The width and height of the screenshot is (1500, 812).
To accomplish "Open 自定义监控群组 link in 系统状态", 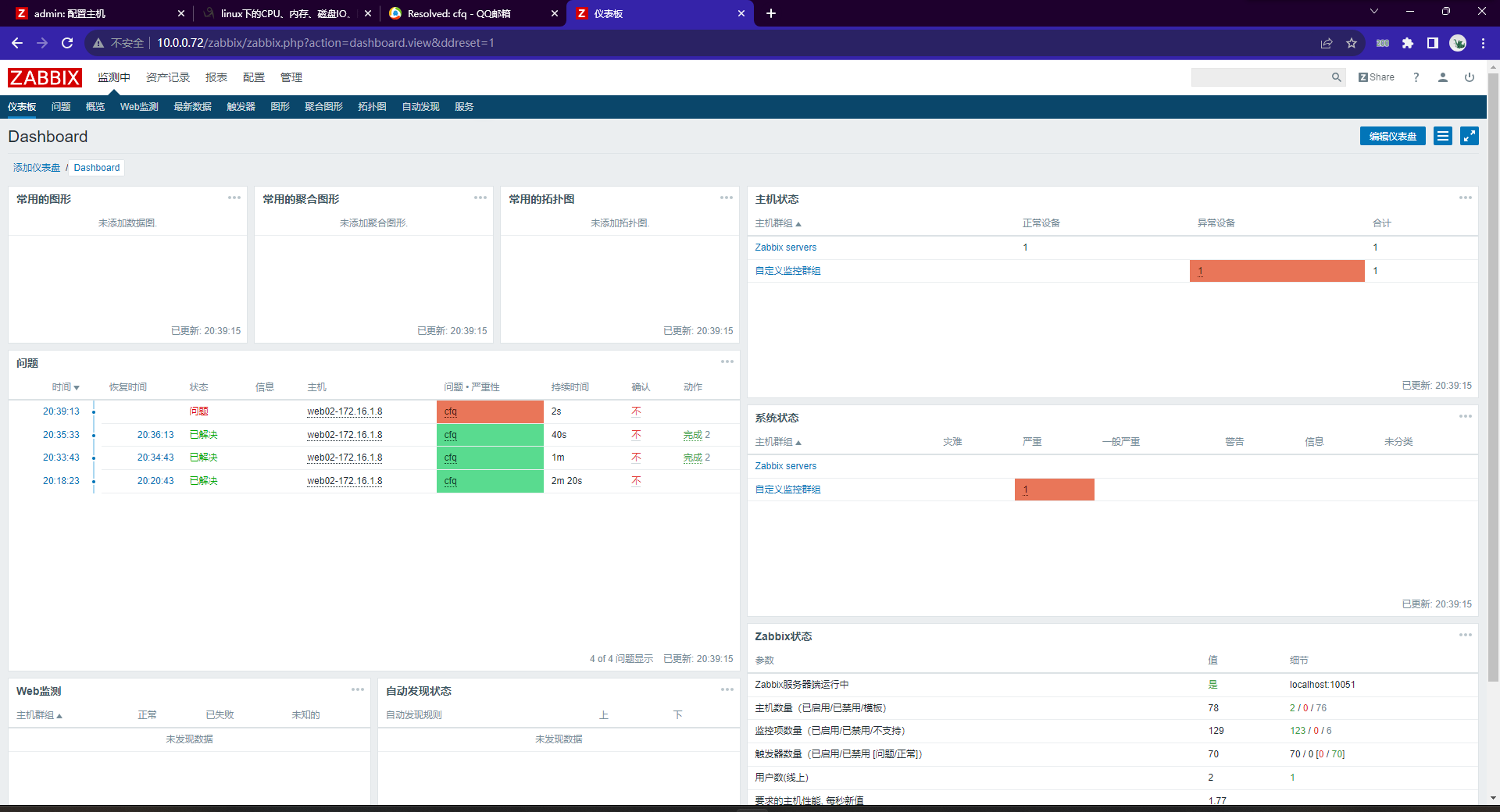I will [787, 490].
